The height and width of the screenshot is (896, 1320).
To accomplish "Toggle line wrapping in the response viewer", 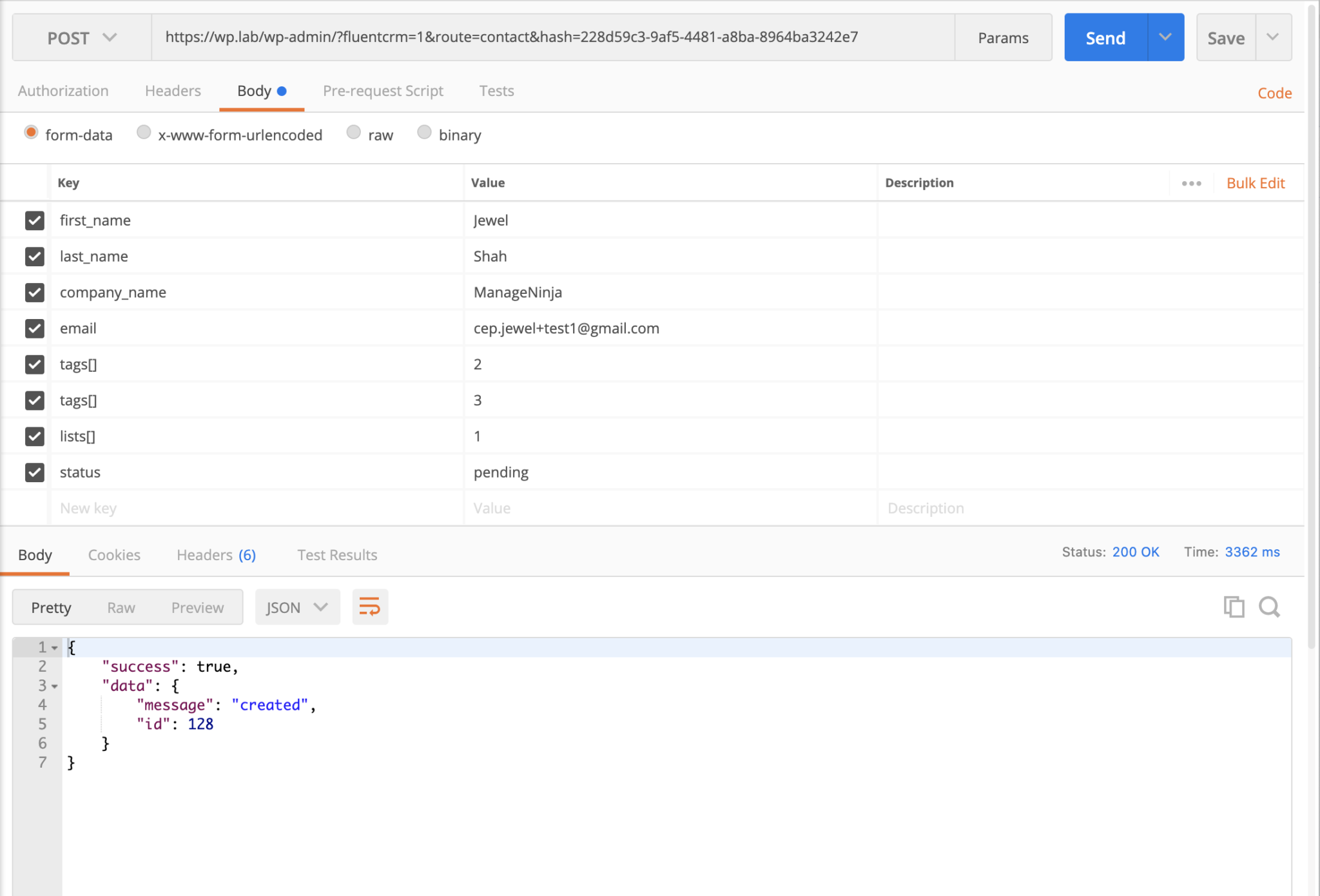I will click(x=369, y=607).
